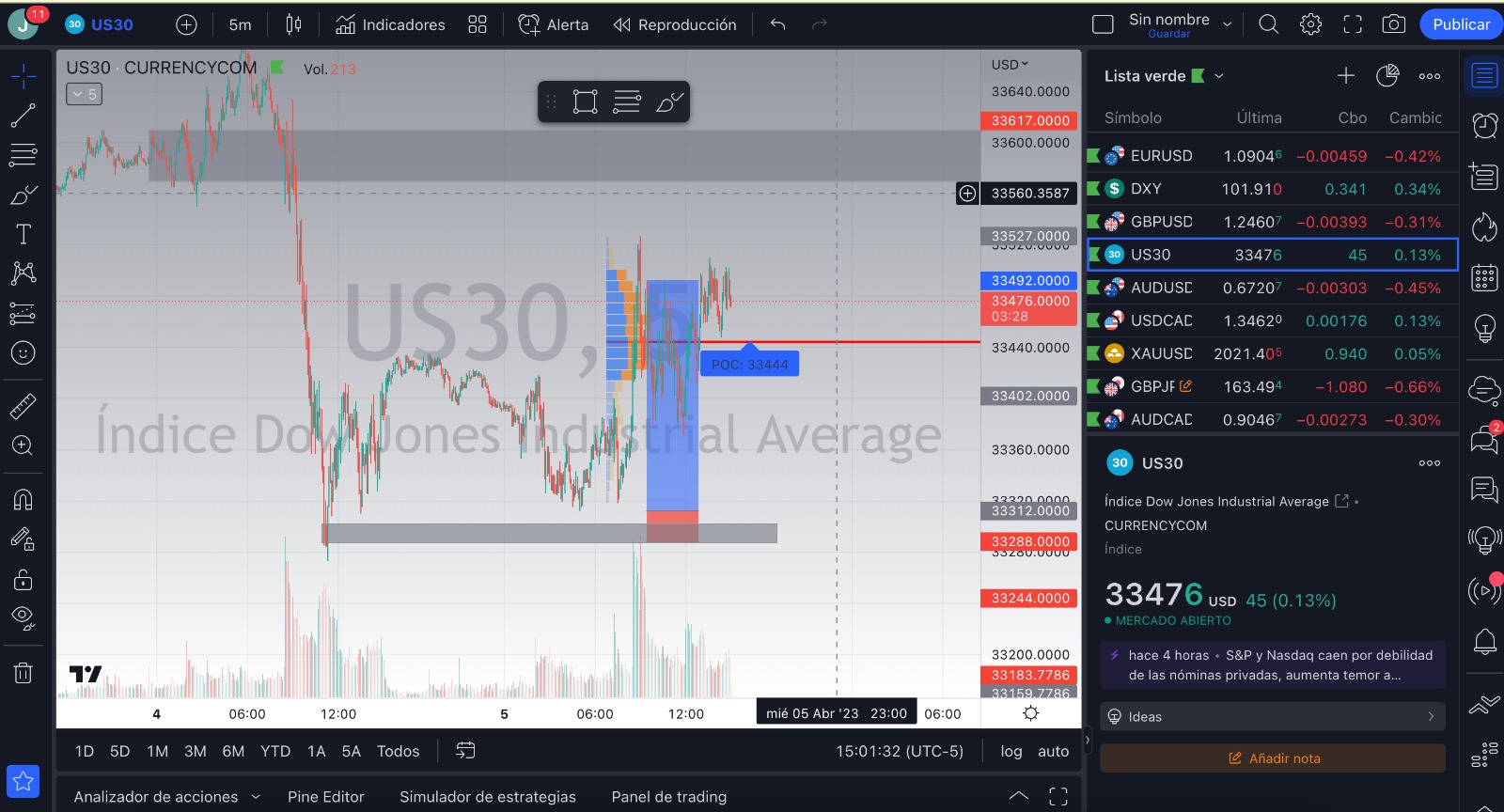Open the candle chart type selector

tap(293, 24)
